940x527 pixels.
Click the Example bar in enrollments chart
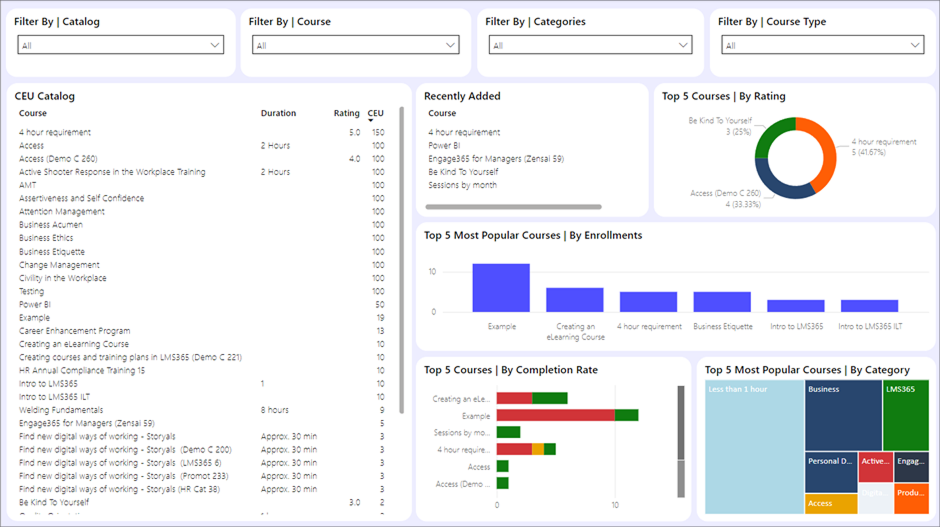[501, 288]
